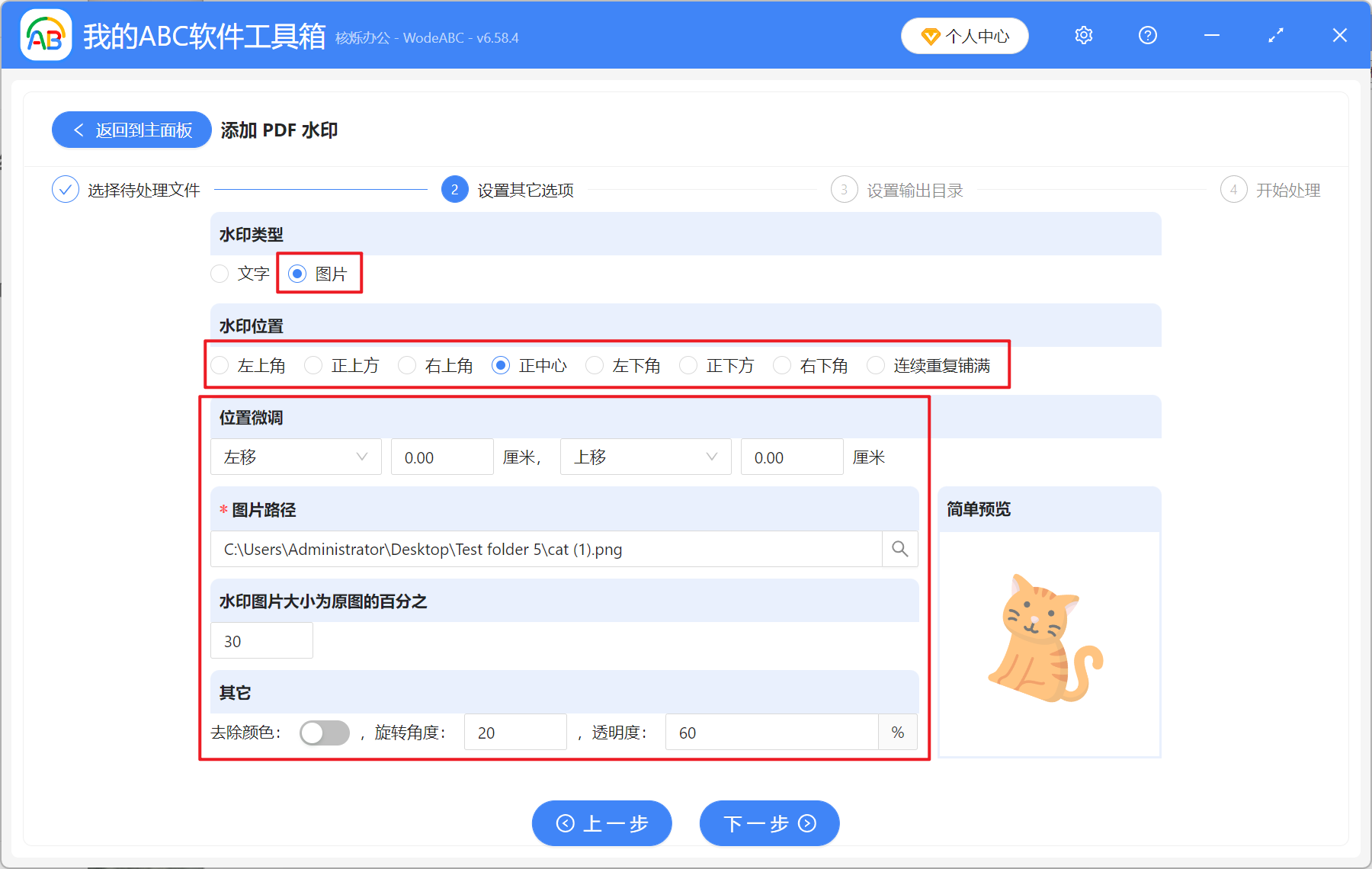1372x869 pixels.
Task: Click the ABC toolbox logo icon
Action: 46,35
